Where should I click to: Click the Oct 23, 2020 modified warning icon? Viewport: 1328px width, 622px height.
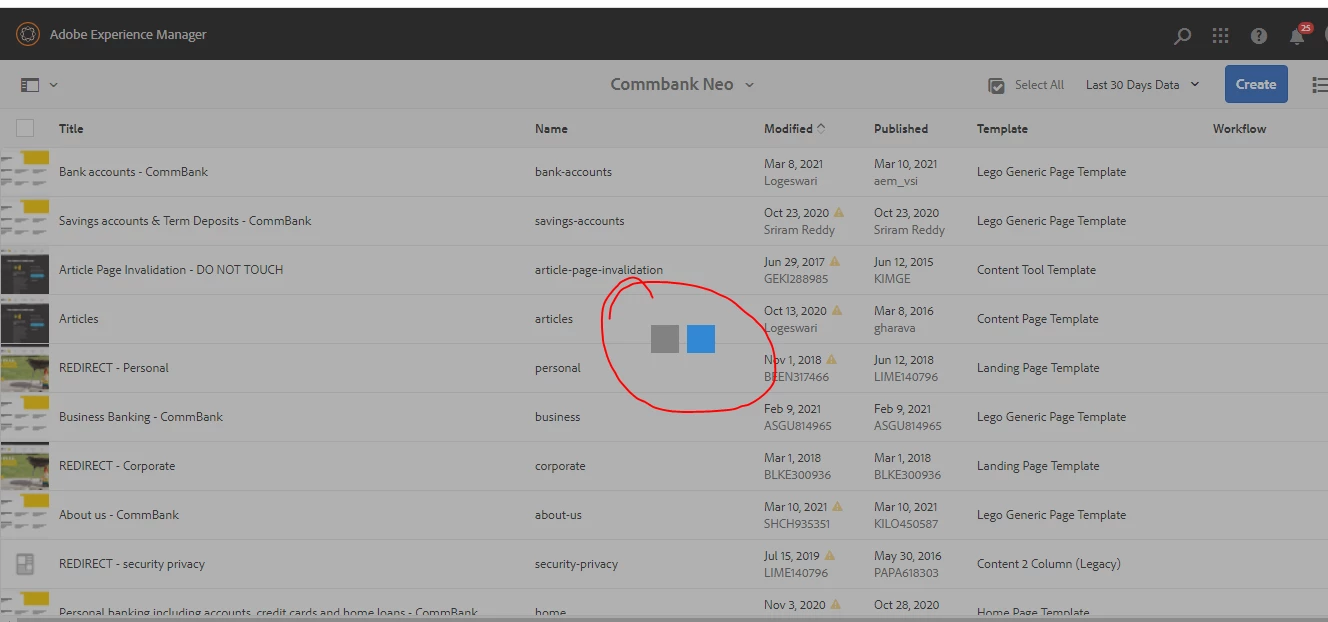tap(839, 212)
